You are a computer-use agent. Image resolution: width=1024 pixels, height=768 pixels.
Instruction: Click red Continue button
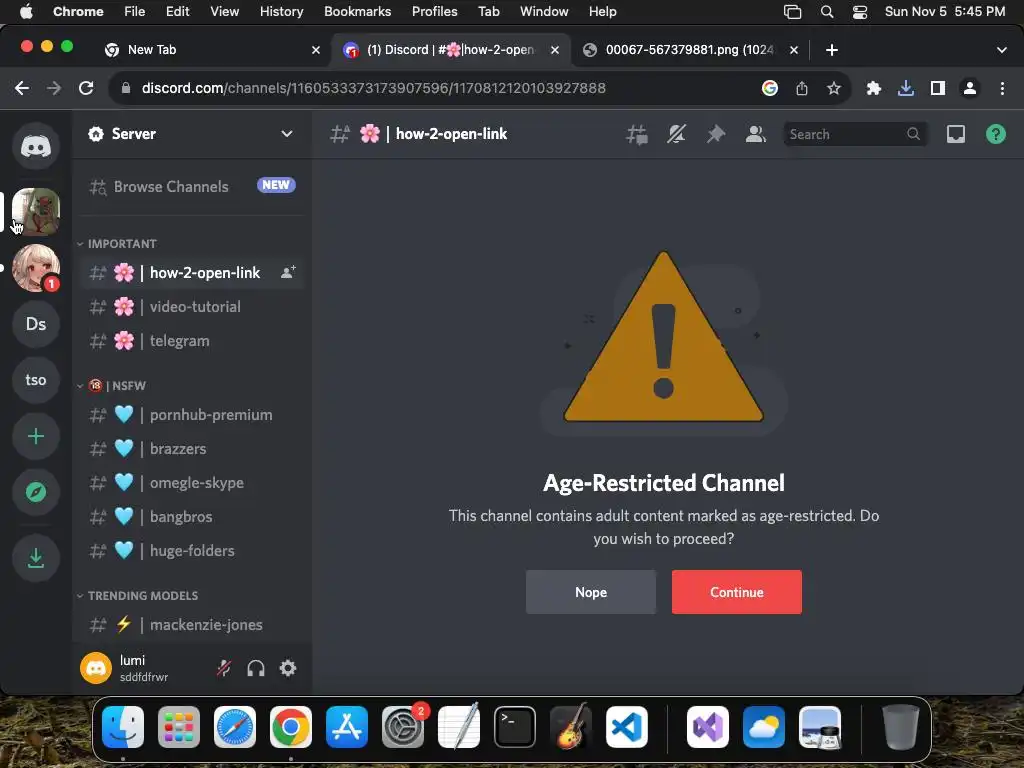pyautogui.click(x=737, y=592)
